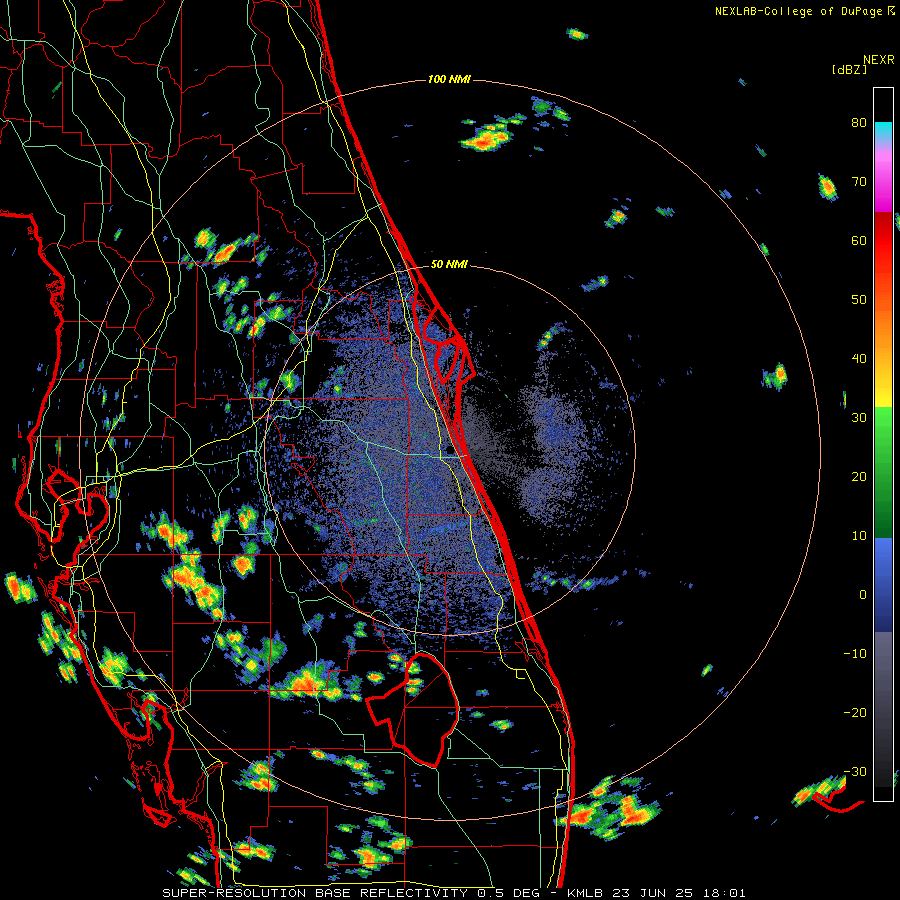Click the "-30" value on dBZ scale

click(x=855, y=771)
